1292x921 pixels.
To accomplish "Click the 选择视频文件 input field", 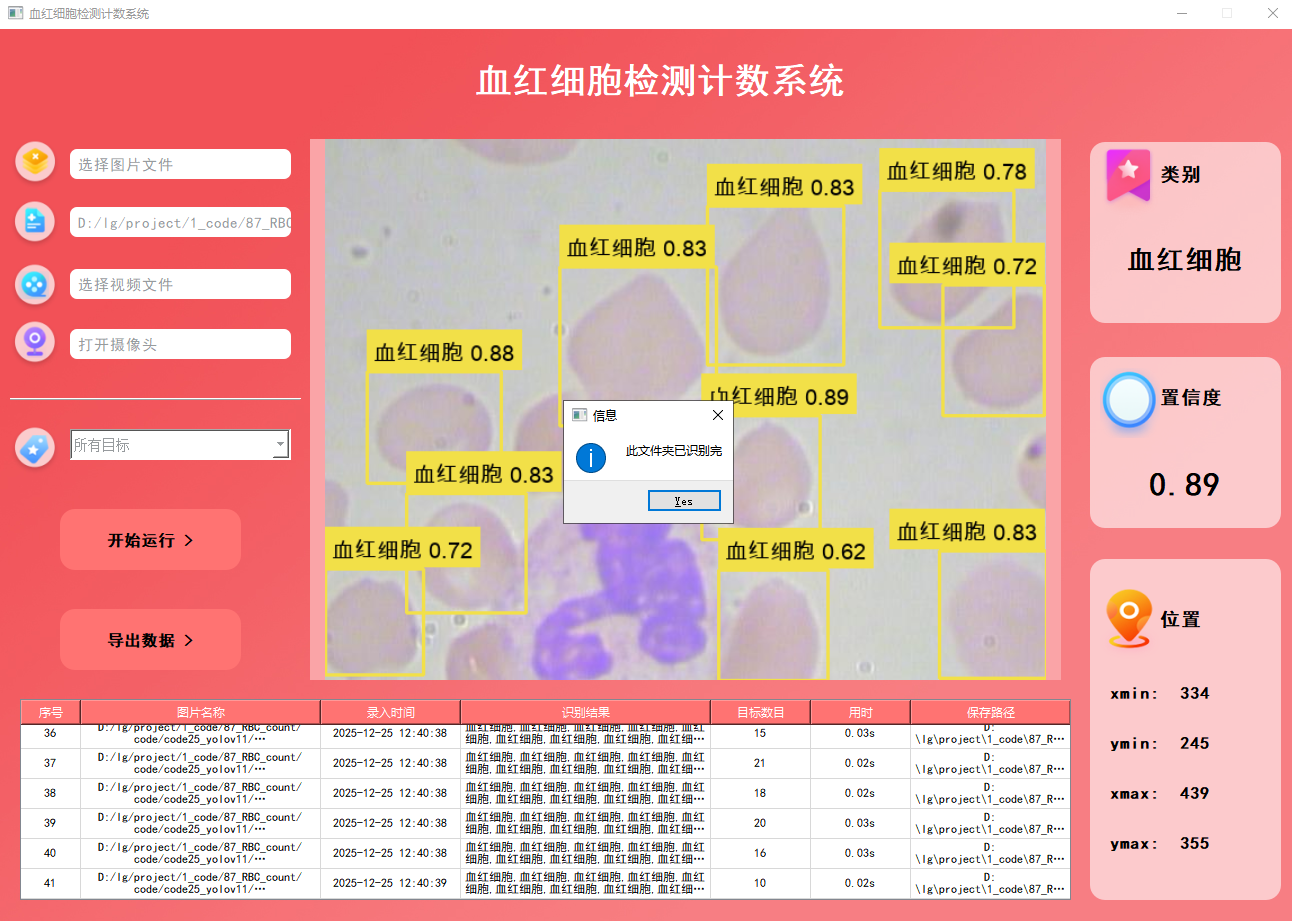I will 180,284.
